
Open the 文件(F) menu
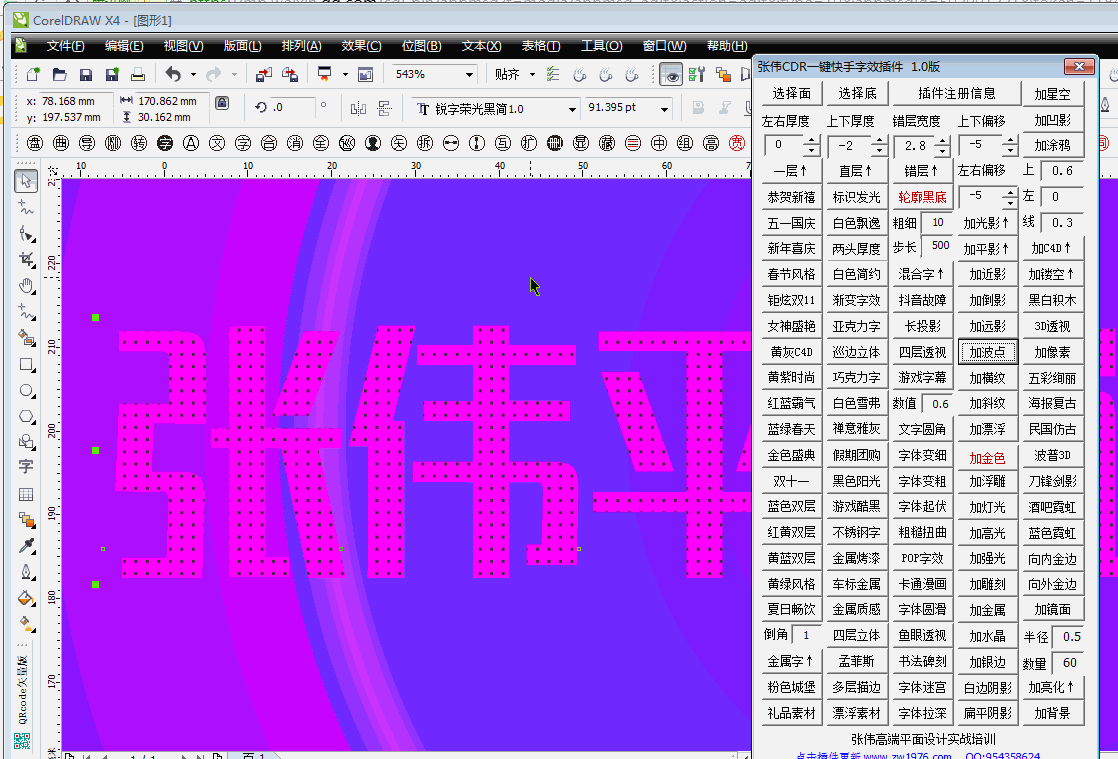(65, 46)
